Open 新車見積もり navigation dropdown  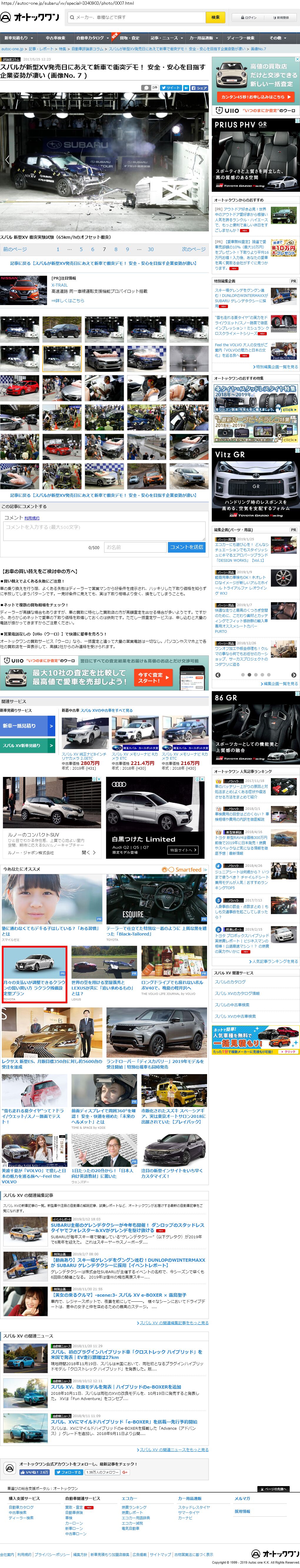pyautogui.click(x=17, y=38)
